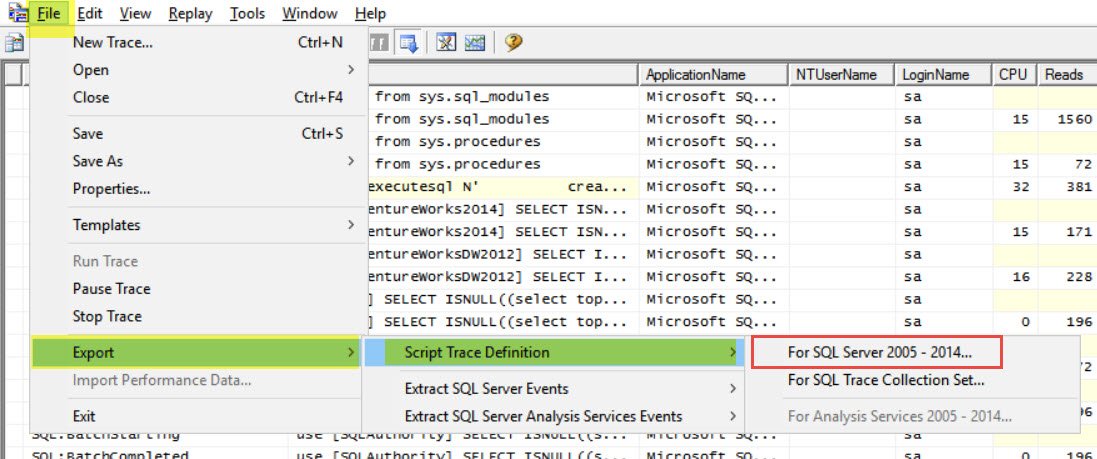This screenshot has height=459, width=1097.
Task: Click the New Trace toolbar icon
Action: [14, 43]
